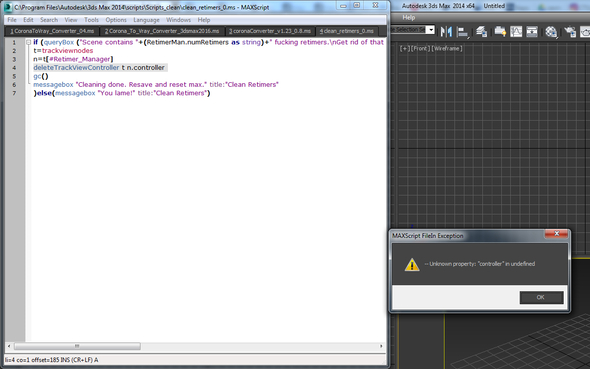Click the line number 1 margin
Viewport: 590px width, 369px height.
(x=14, y=43)
